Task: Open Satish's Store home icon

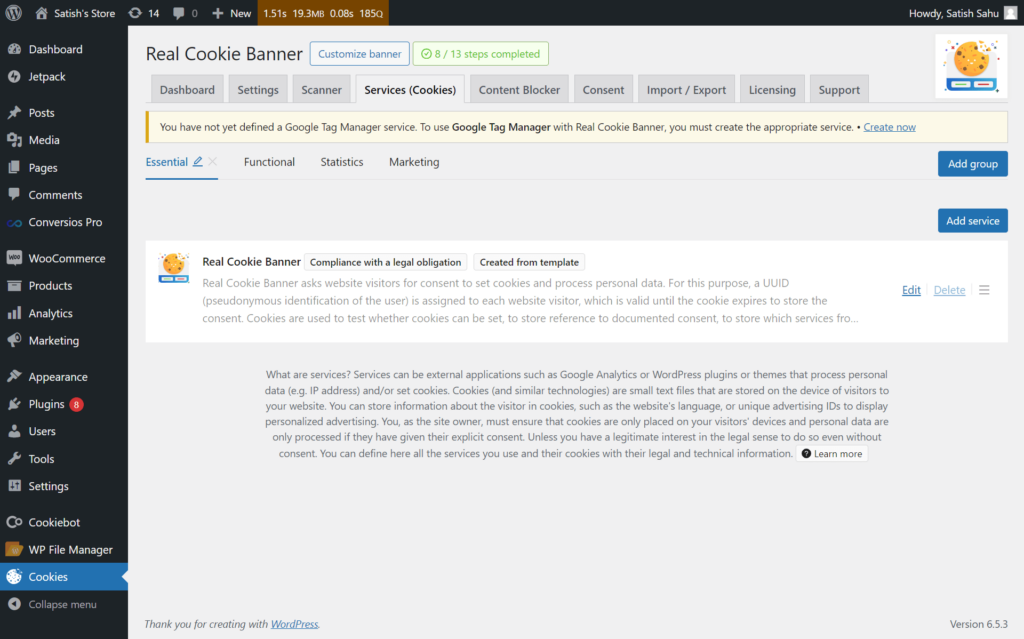Action: click(41, 13)
